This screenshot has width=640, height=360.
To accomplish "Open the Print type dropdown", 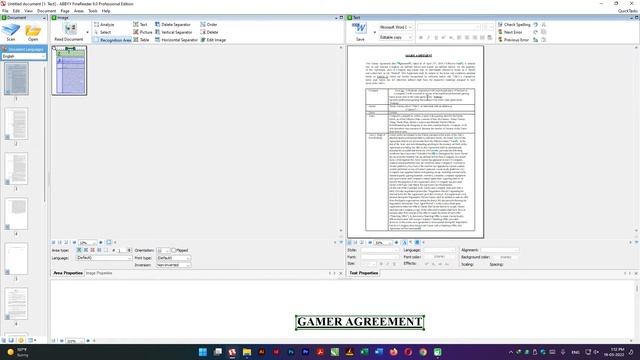I will pos(173,258).
